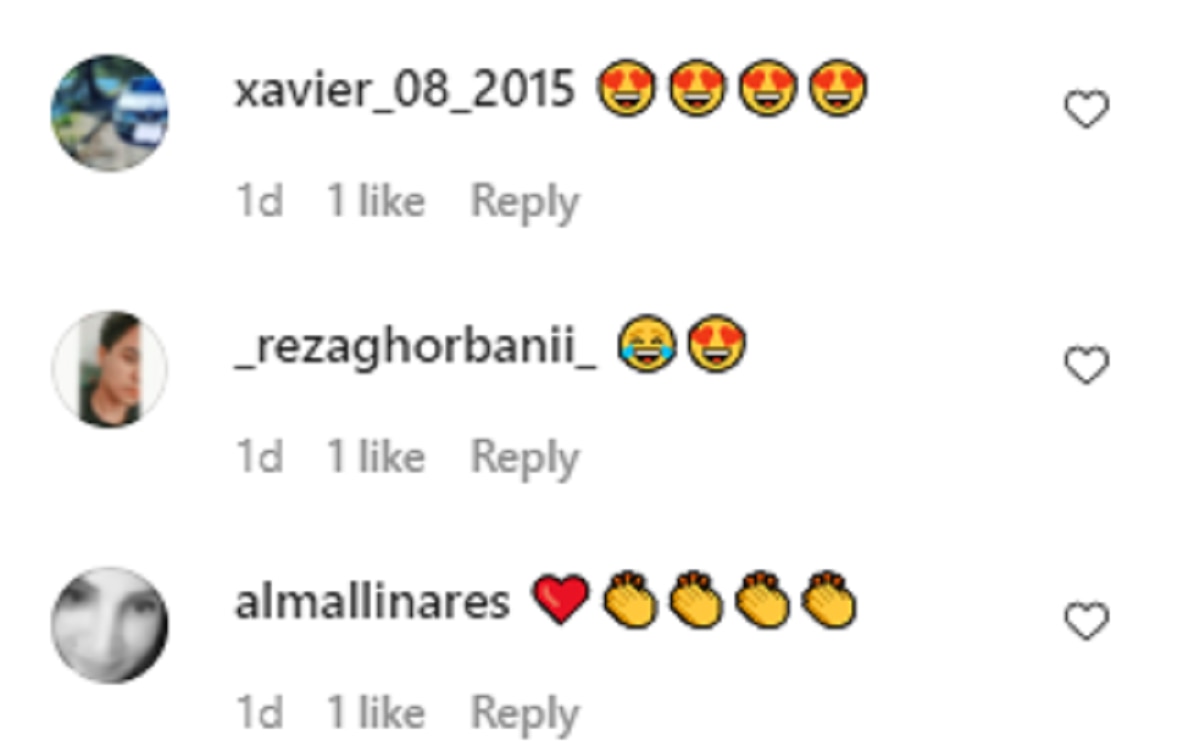Click the crying-laughing emoji in _rezaghorbanii_ comment
The height and width of the screenshot is (746, 1200).
click(647, 345)
